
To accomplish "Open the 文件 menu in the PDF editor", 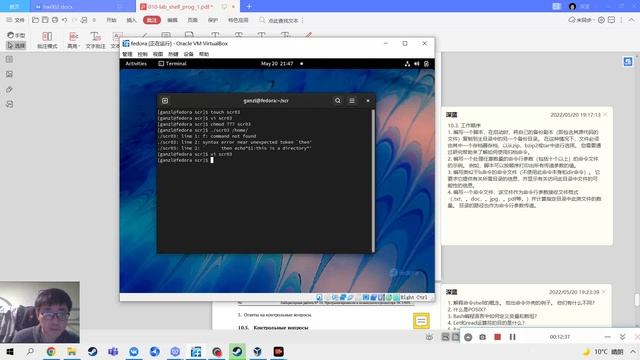I will [x=15, y=20].
